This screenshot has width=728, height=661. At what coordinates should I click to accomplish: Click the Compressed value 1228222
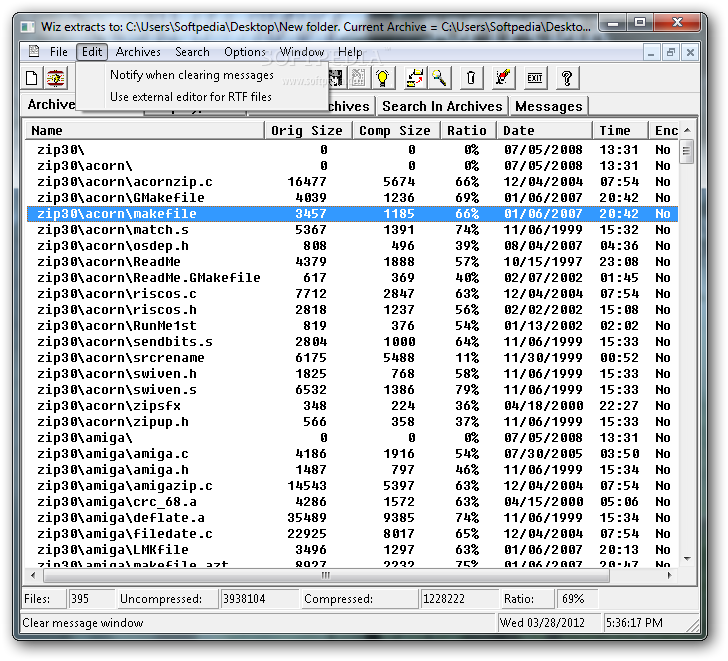pos(459,599)
